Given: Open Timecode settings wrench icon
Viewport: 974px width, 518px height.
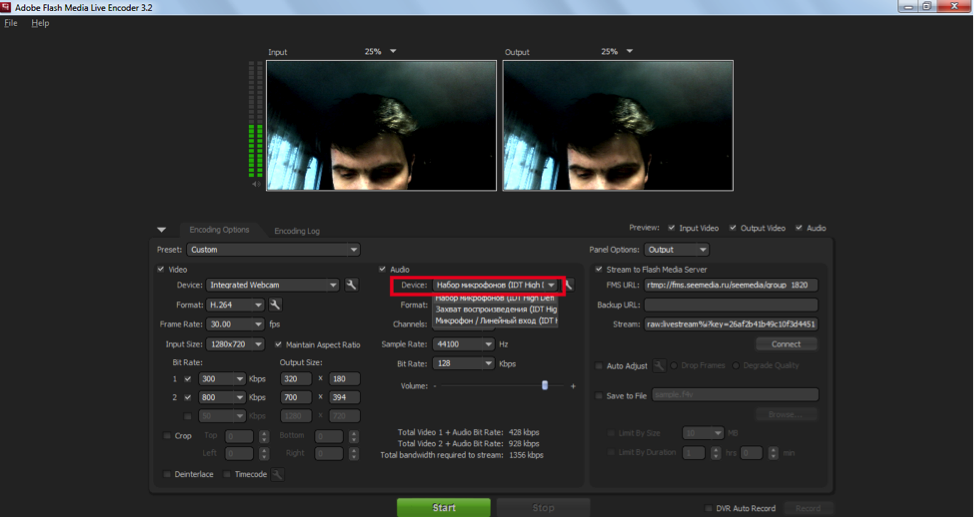Looking at the screenshot, I should tap(278, 475).
